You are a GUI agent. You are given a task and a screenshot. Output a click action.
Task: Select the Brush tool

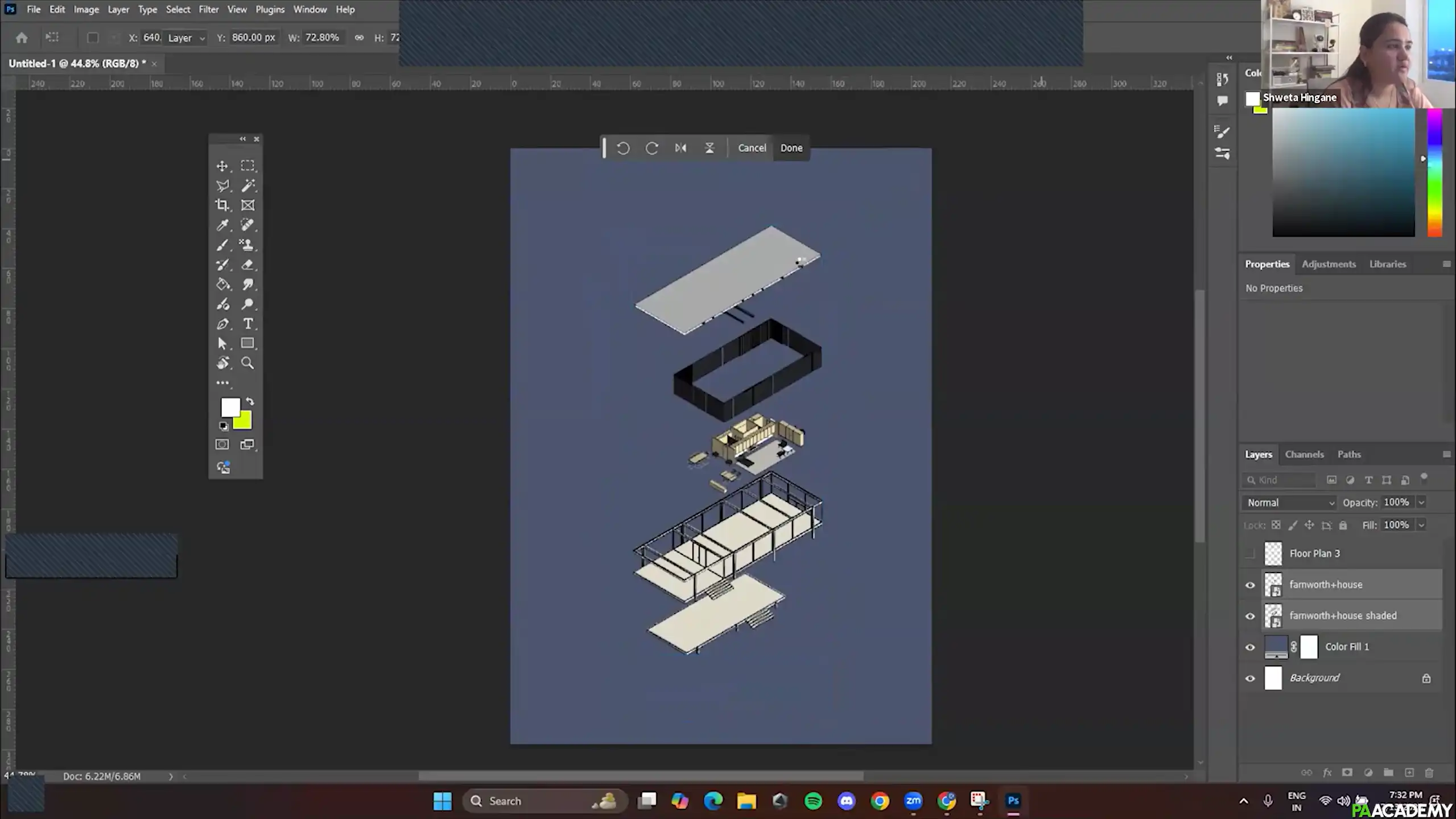222,245
